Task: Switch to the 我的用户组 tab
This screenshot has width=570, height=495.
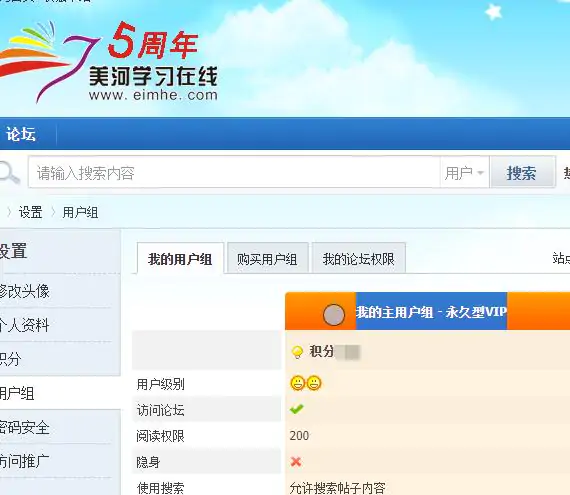Action: [180, 259]
